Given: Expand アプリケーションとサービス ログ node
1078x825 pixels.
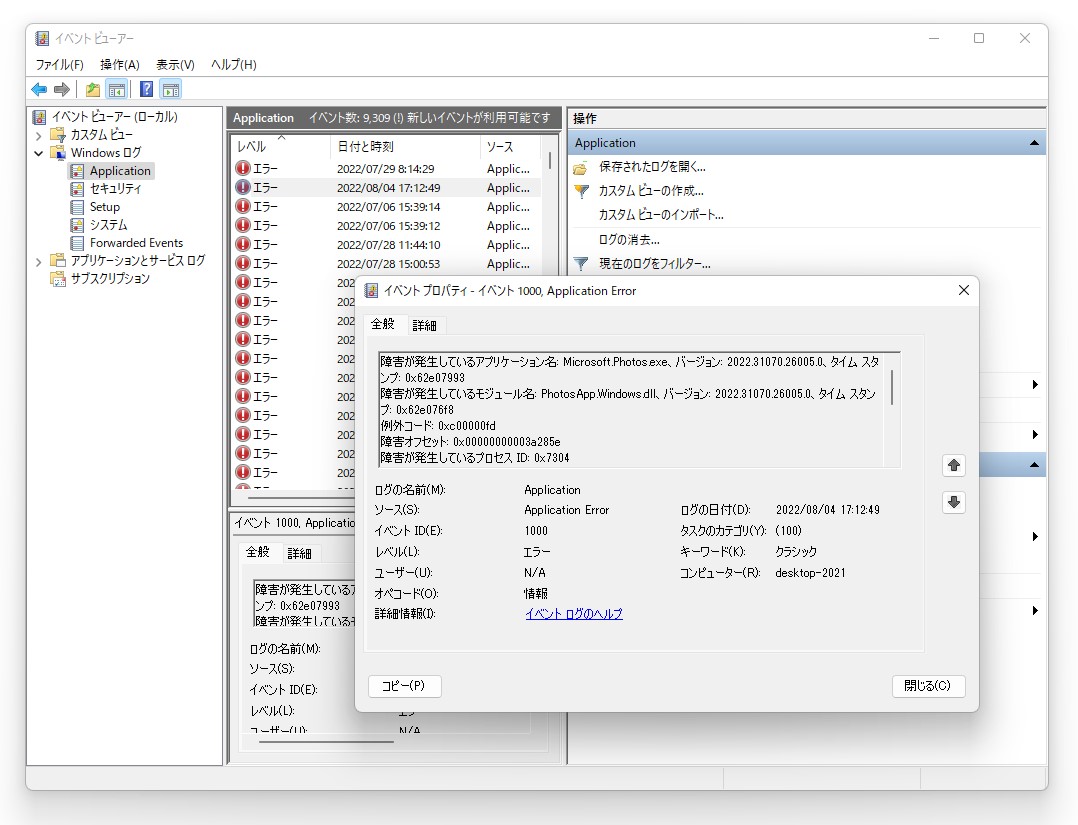Looking at the screenshot, I should (x=38, y=261).
